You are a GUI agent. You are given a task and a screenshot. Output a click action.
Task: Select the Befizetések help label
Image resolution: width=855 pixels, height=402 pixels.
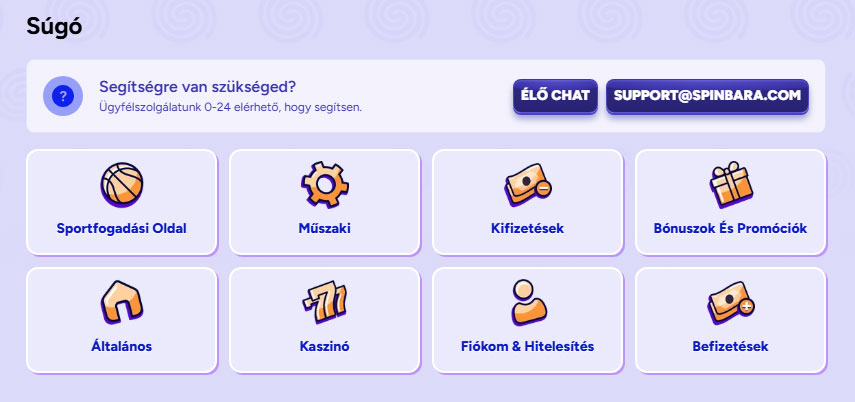[730, 347]
